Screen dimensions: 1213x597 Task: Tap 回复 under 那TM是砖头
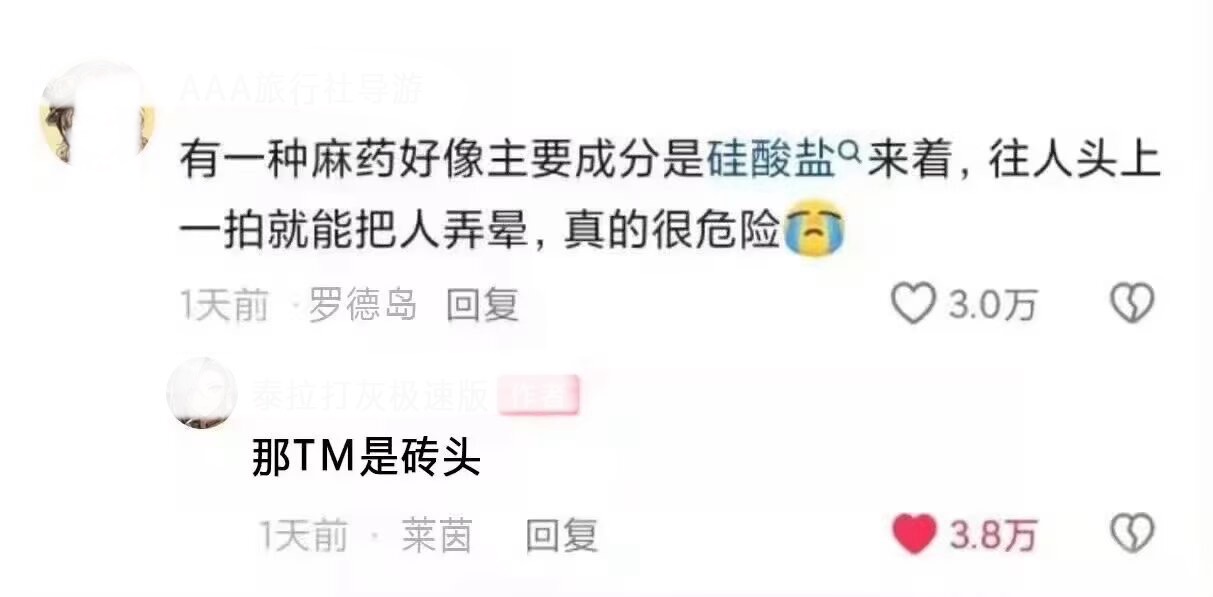(562, 536)
